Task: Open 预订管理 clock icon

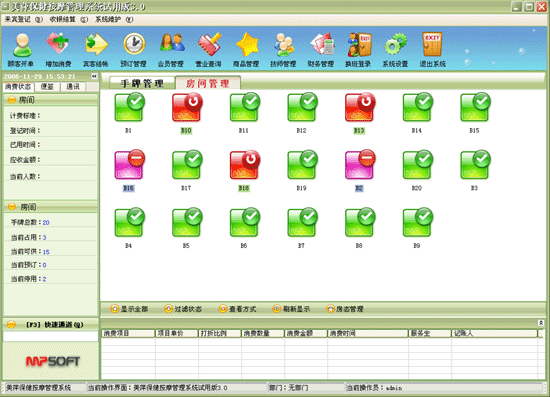Action: point(133,50)
